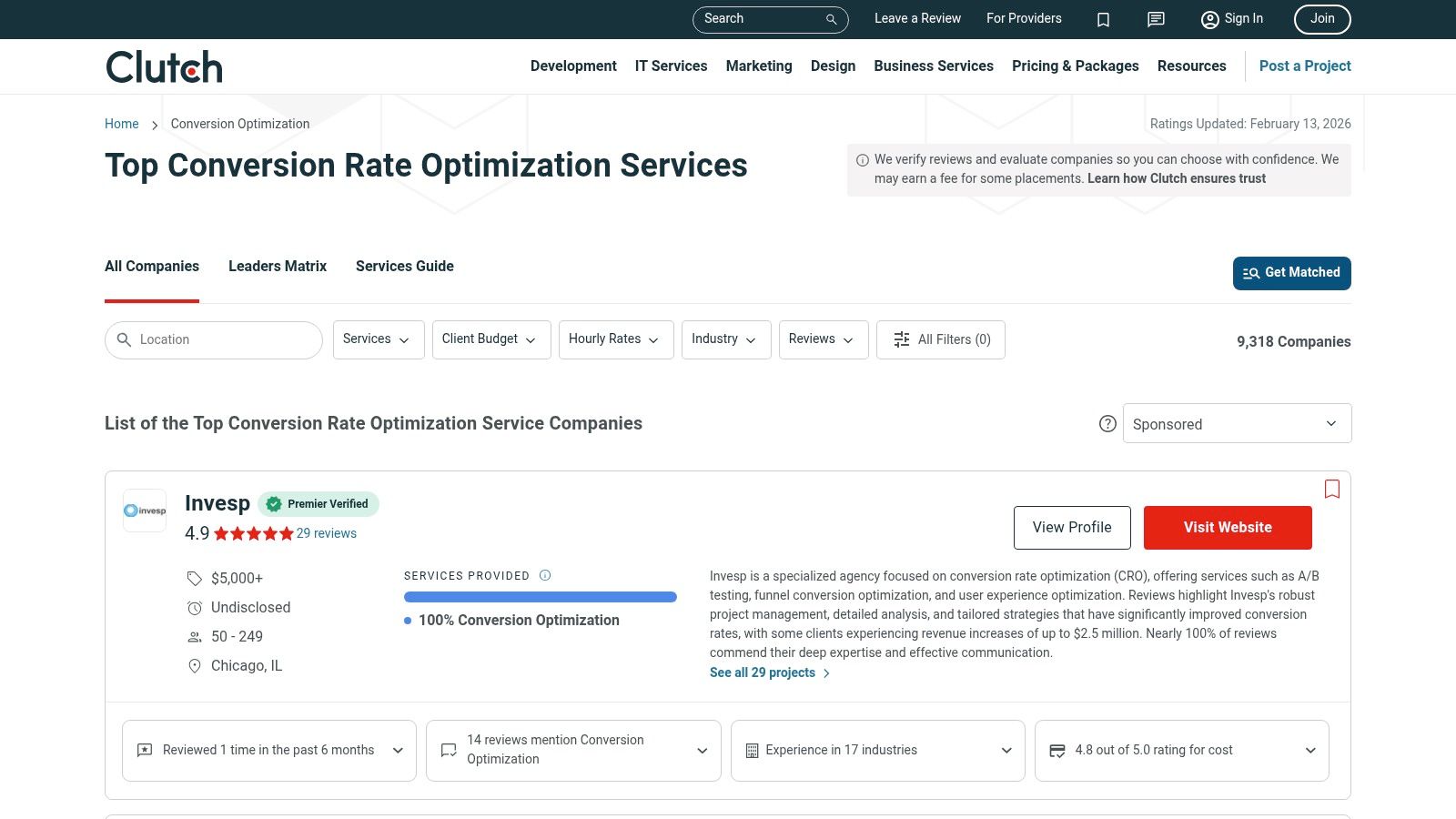Screen dimensions: 1456x819
Task: Open Pricing & Packages menu
Action: click(x=1076, y=66)
